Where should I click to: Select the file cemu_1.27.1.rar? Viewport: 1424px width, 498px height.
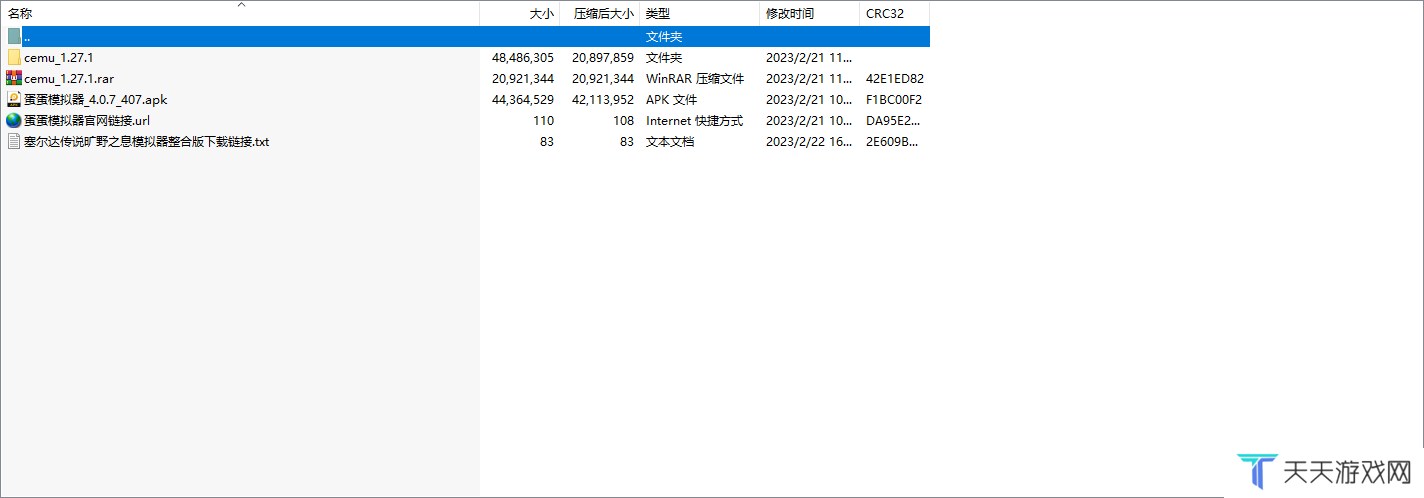[x=69, y=78]
